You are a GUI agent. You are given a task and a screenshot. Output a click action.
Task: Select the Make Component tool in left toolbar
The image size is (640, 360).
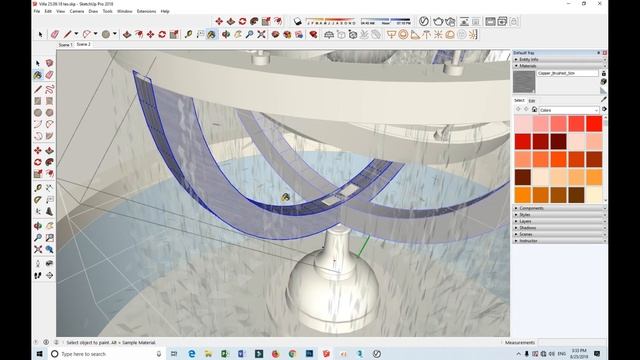49,63
